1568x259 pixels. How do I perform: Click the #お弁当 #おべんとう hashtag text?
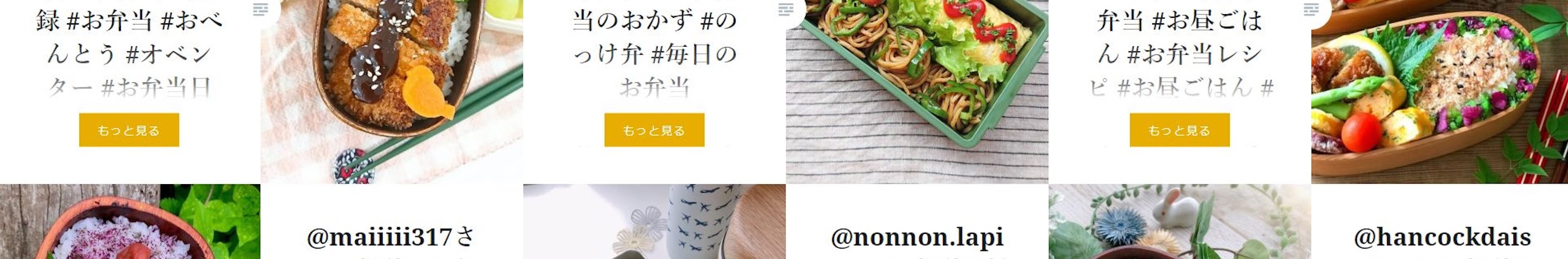(144, 21)
